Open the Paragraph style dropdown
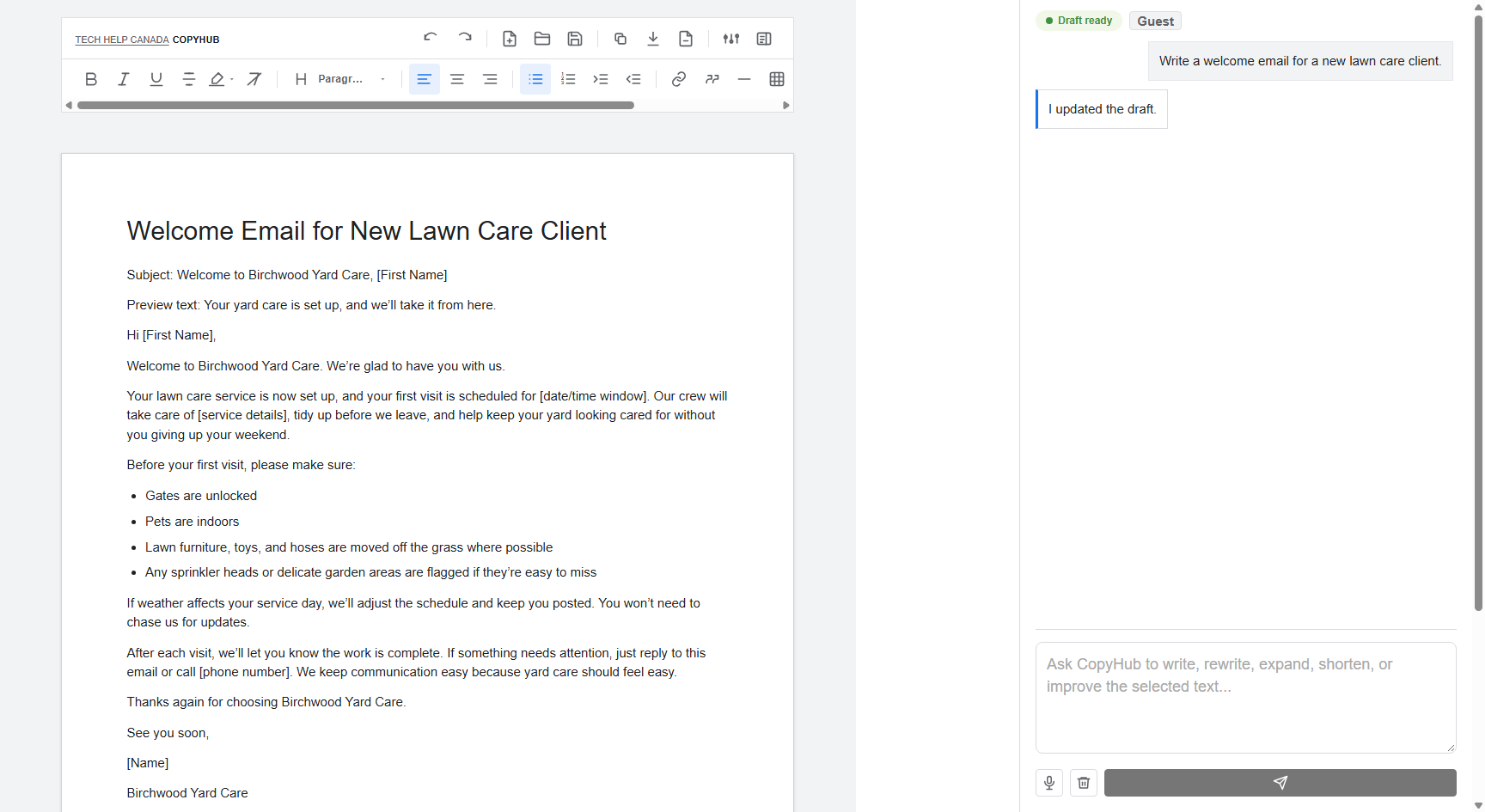The height and width of the screenshot is (812, 1485). pos(352,79)
